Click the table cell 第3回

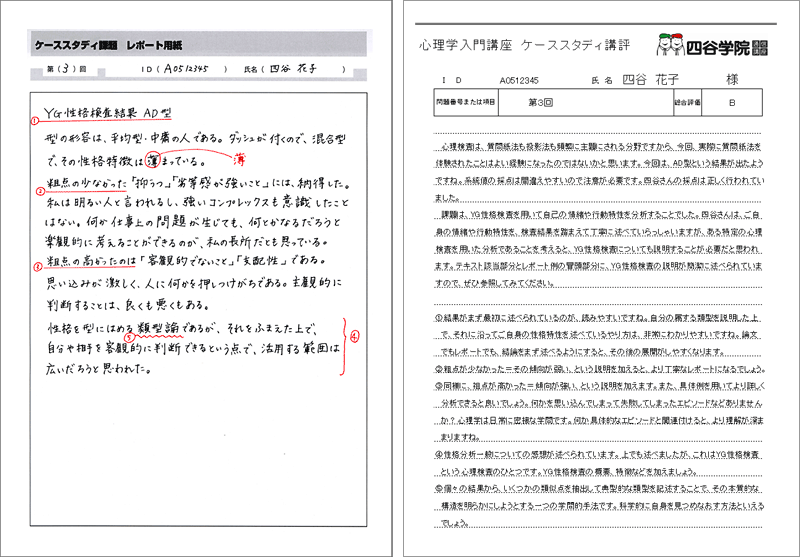pos(586,103)
